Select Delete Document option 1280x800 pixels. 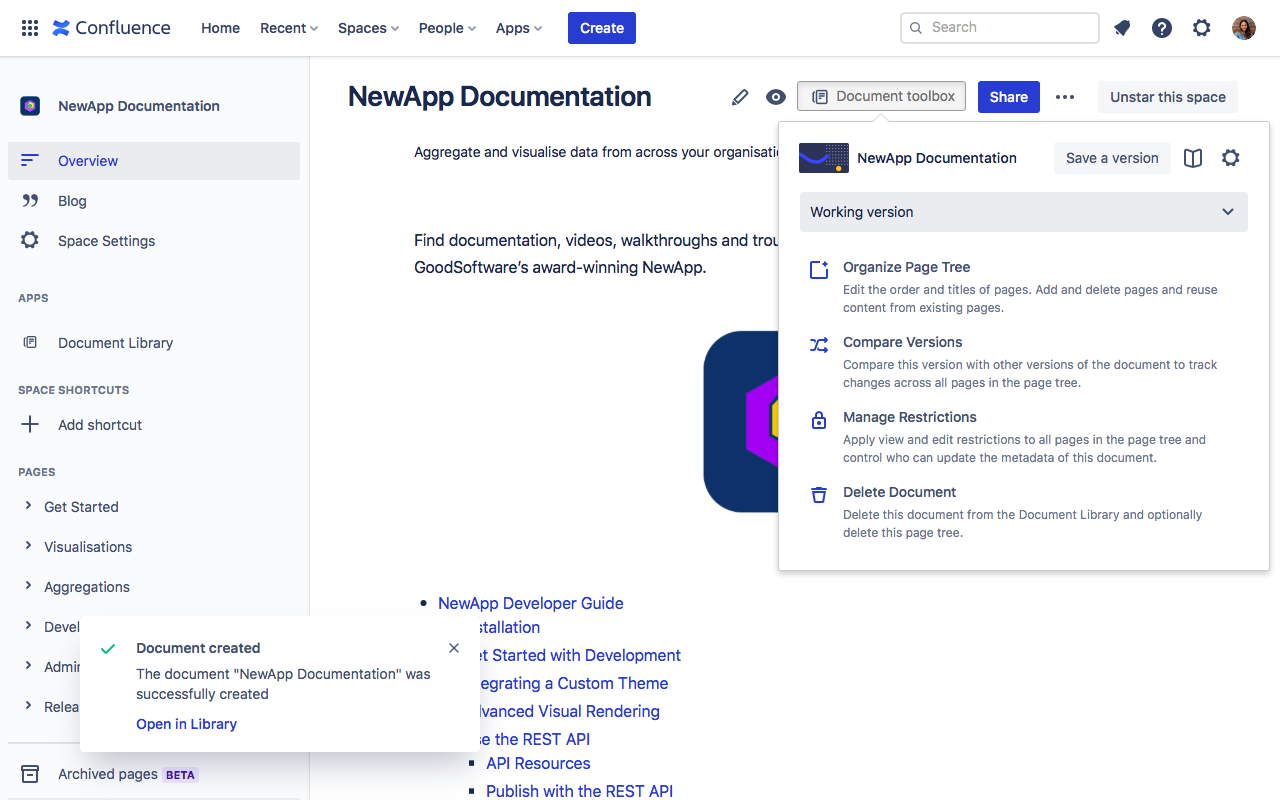pos(899,492)
